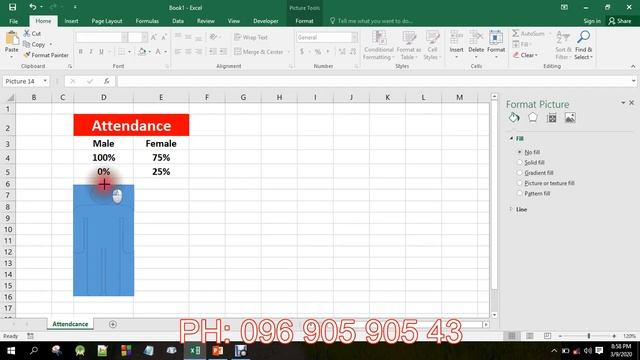Click the Insert cells icon
This screenshot has height=360, width=640.
click(456, 38)
